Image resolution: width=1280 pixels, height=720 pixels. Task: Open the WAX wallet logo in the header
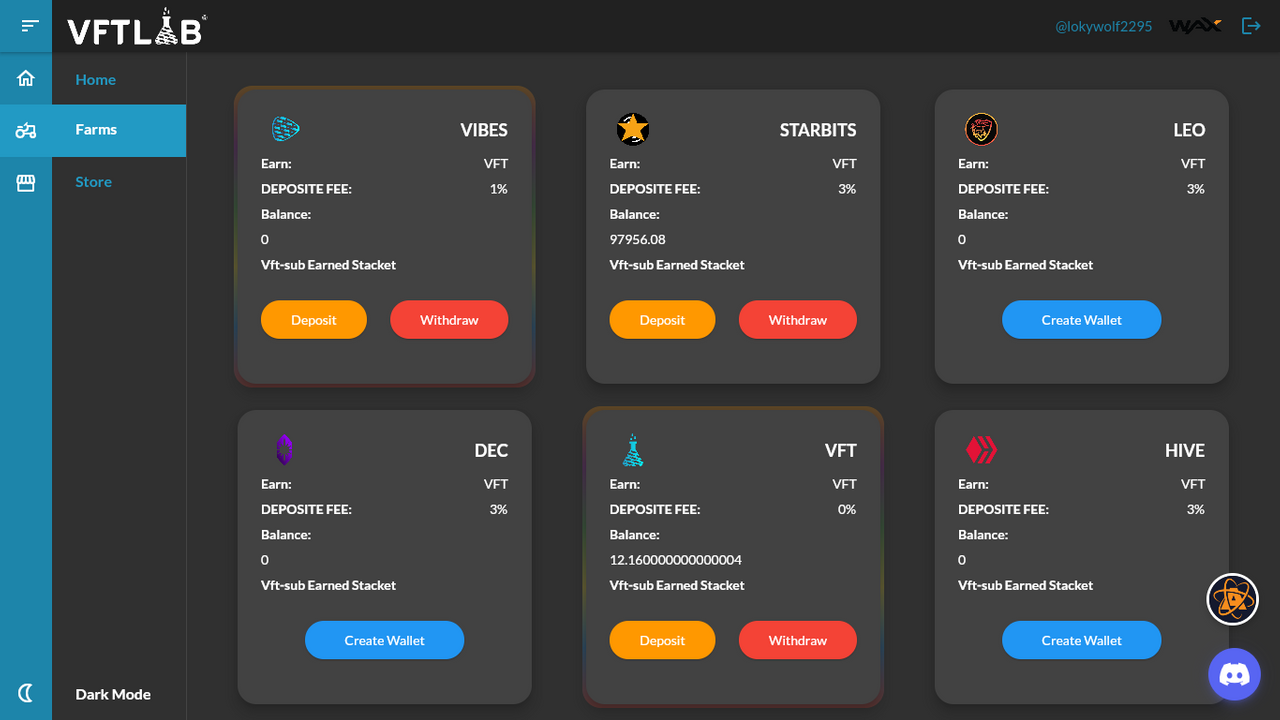click(1195, 26)
